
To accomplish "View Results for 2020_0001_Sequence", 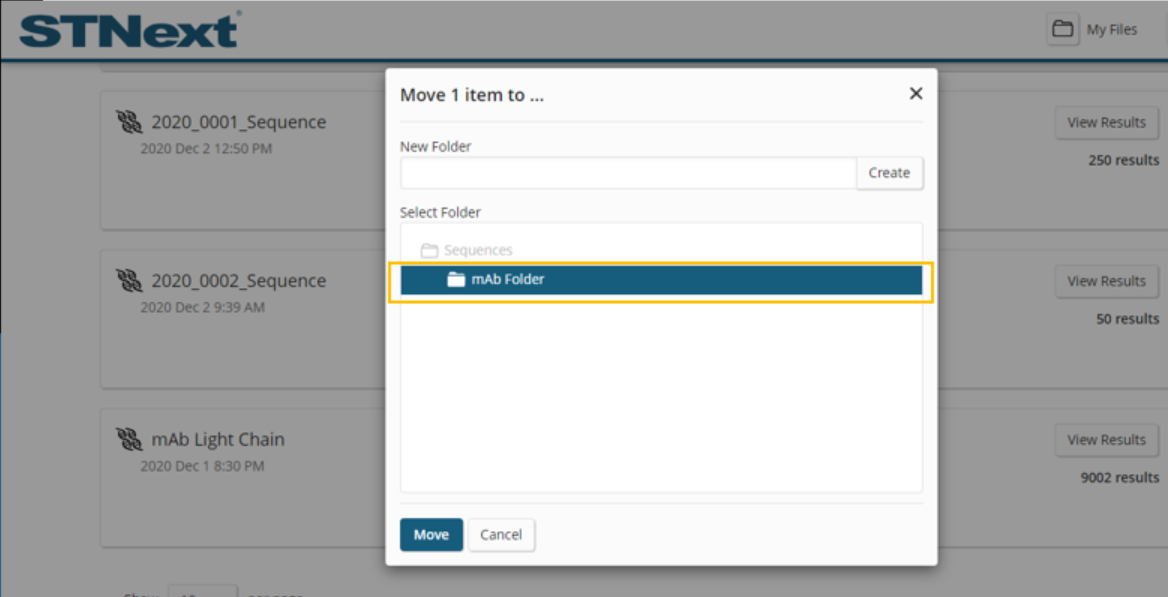I will [1106, 123].
